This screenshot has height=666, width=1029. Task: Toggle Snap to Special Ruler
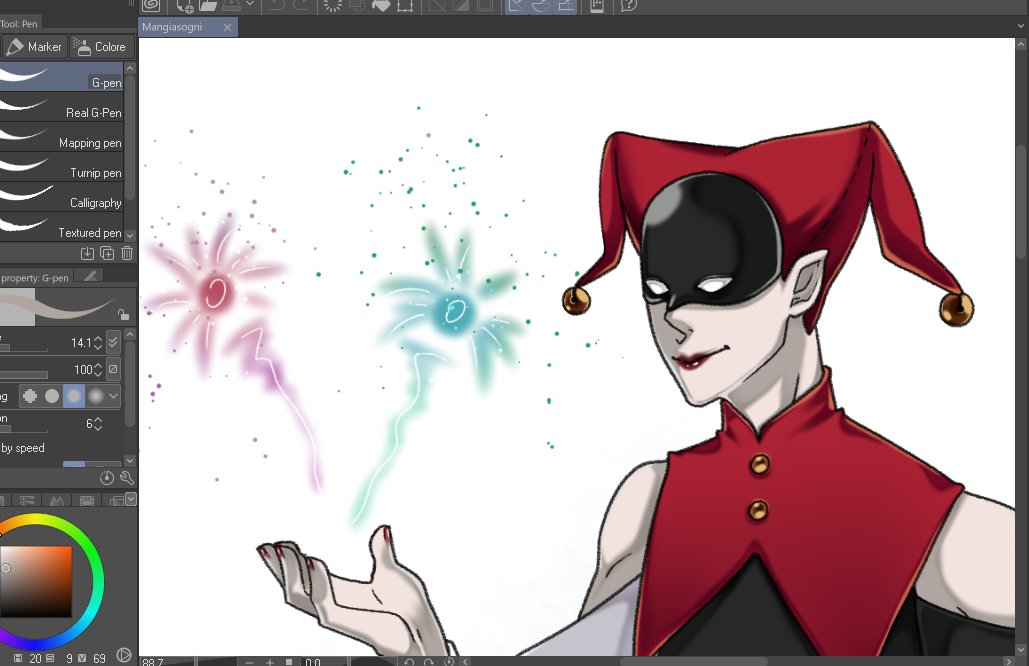tap(540, 5)
